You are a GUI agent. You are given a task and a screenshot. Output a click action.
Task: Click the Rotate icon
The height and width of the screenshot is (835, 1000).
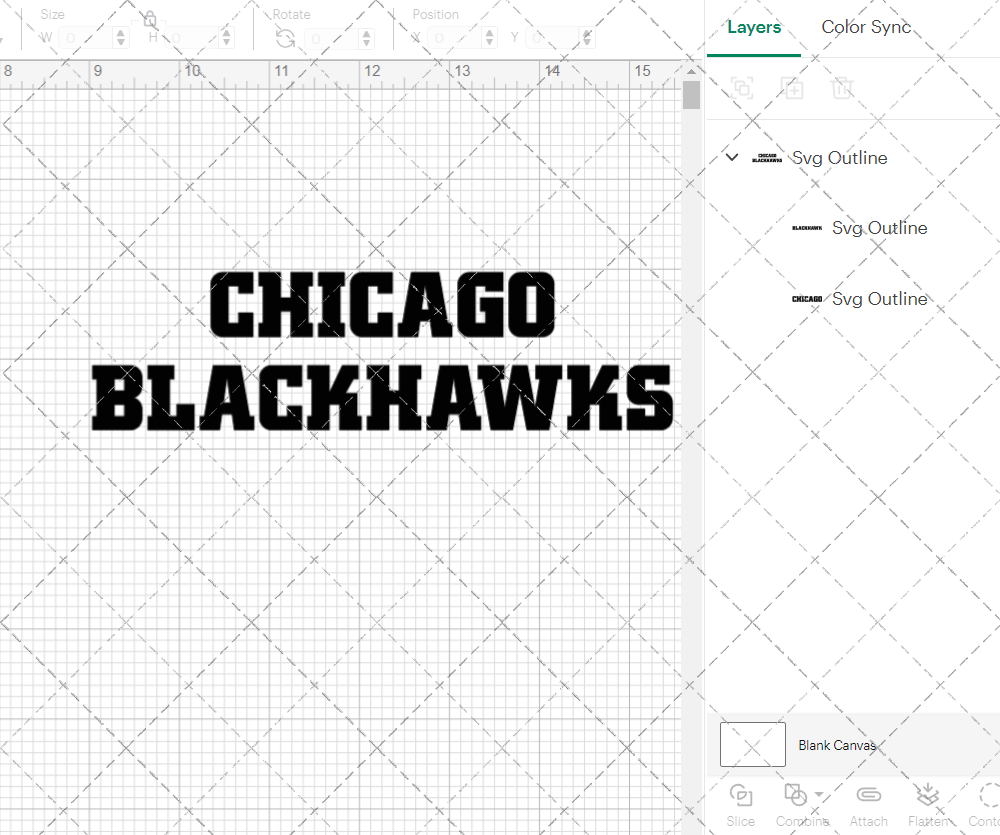click(285, 39)
